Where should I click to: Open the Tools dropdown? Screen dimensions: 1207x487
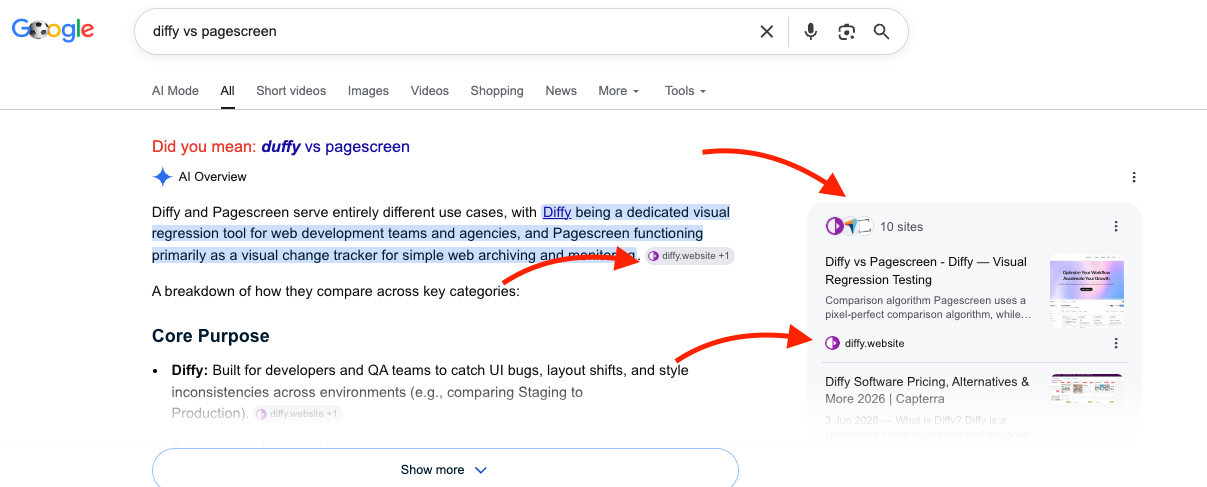[685, 91]
